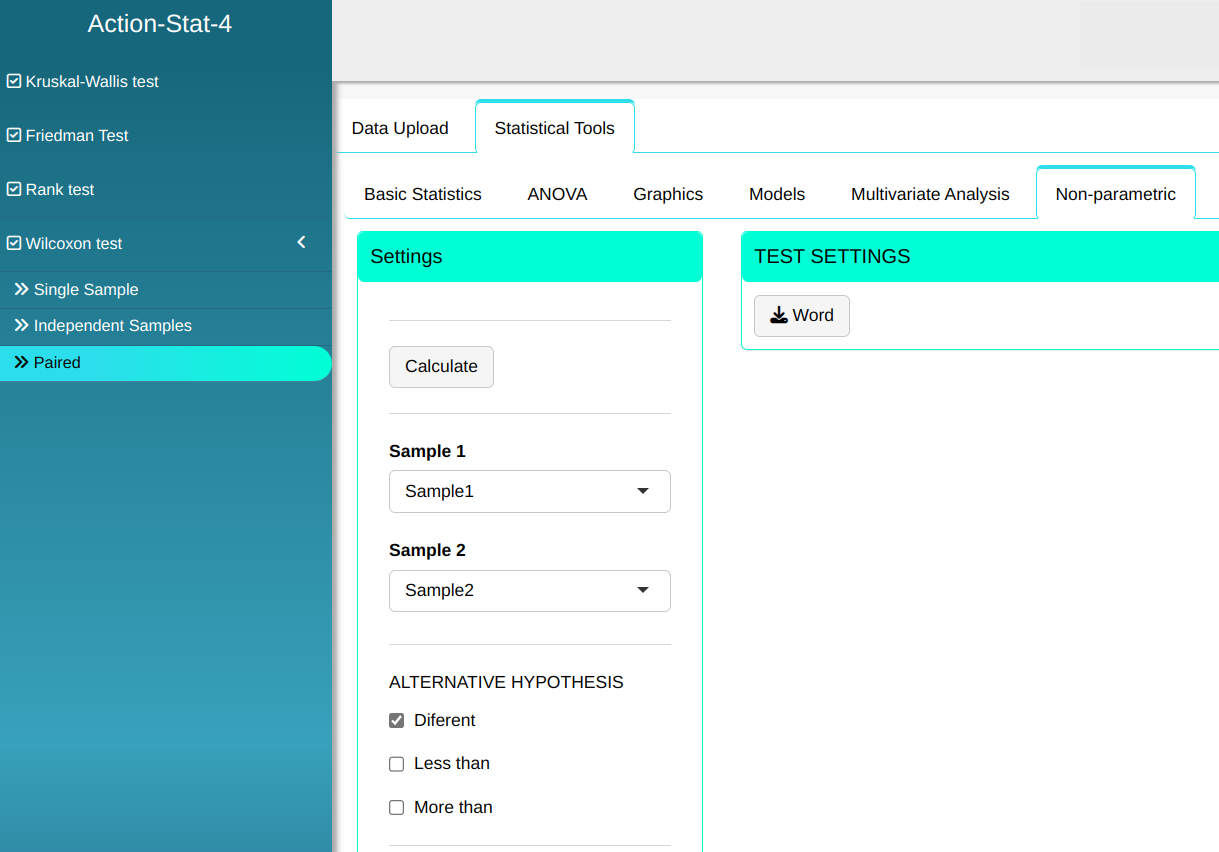Viewport: 1219px width, 852px height.
Task: Click the Paired double-arrow icon
Action: (x=21, y=363)
